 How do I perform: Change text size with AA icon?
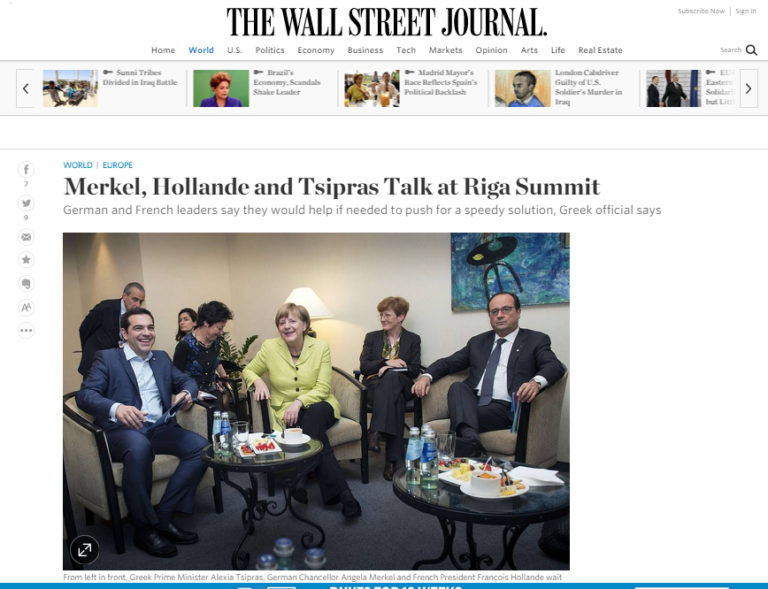pos(26,307)
